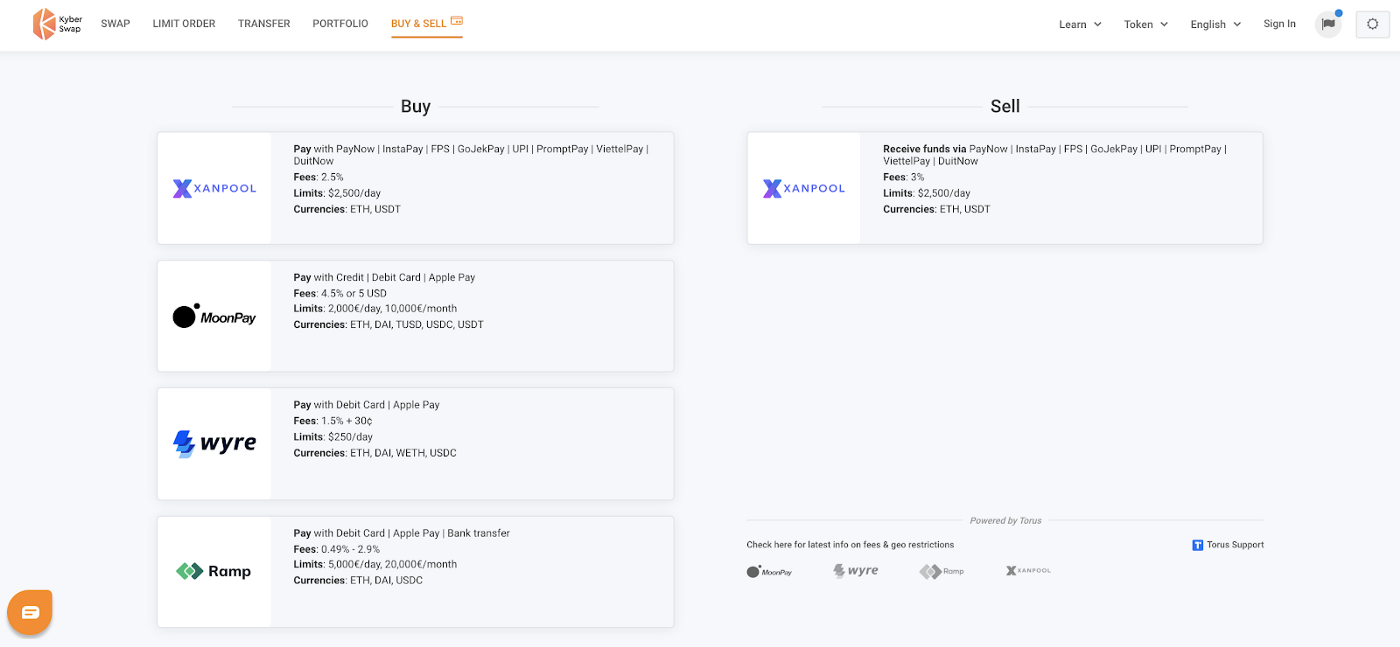Image resolution: width=1400 pixels, height=647 pixels.
Task: Click 'Fees: 3%' in Sell XanPool card
Action: point(904,177)
